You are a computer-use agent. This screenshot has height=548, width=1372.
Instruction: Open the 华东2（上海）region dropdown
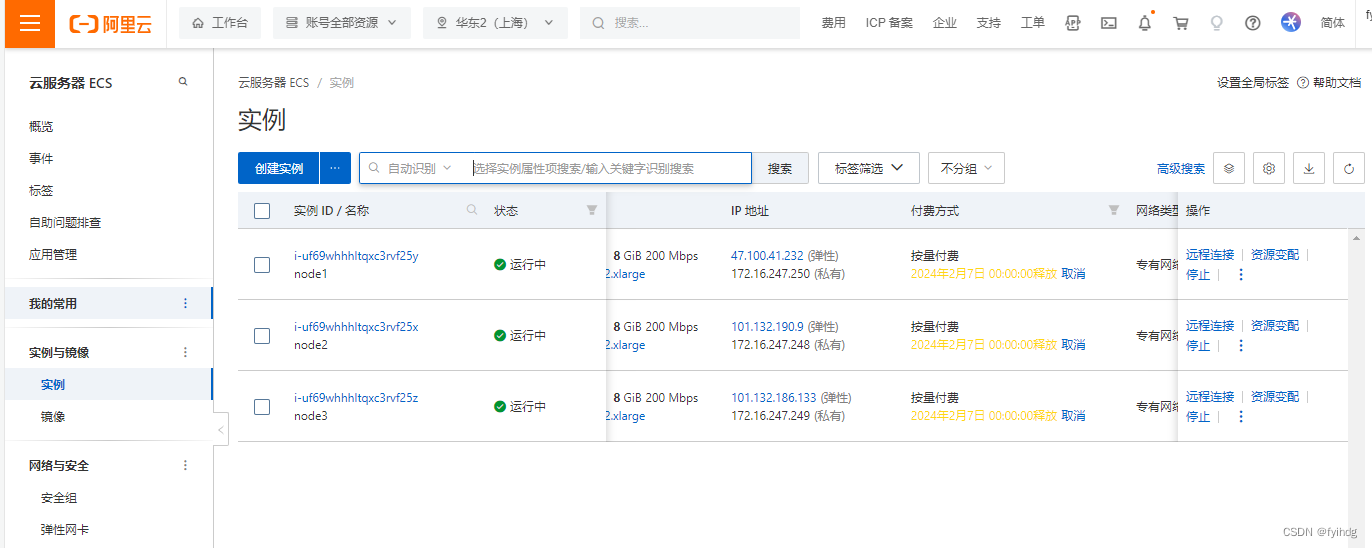point(495,23)
